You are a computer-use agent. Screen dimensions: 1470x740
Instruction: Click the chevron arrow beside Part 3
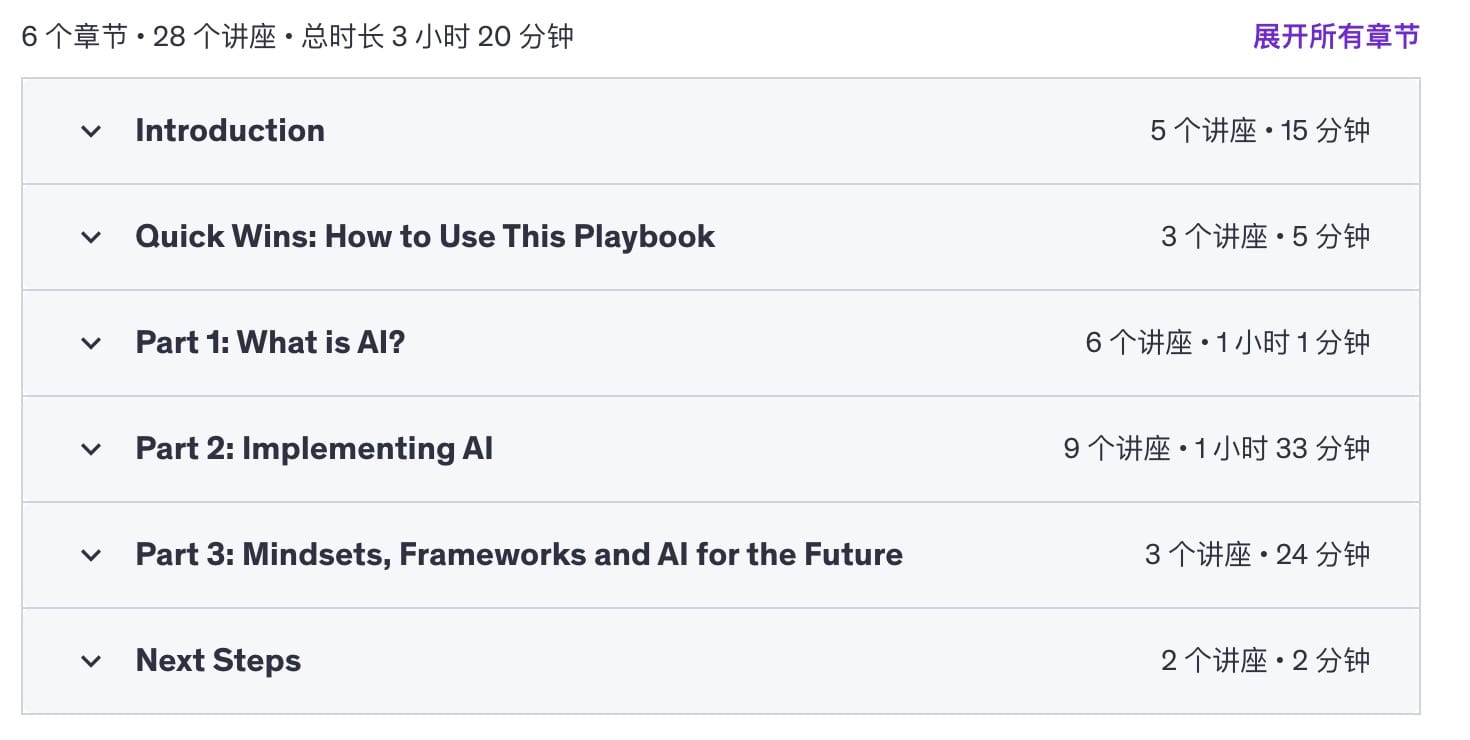tap(91, 555)
